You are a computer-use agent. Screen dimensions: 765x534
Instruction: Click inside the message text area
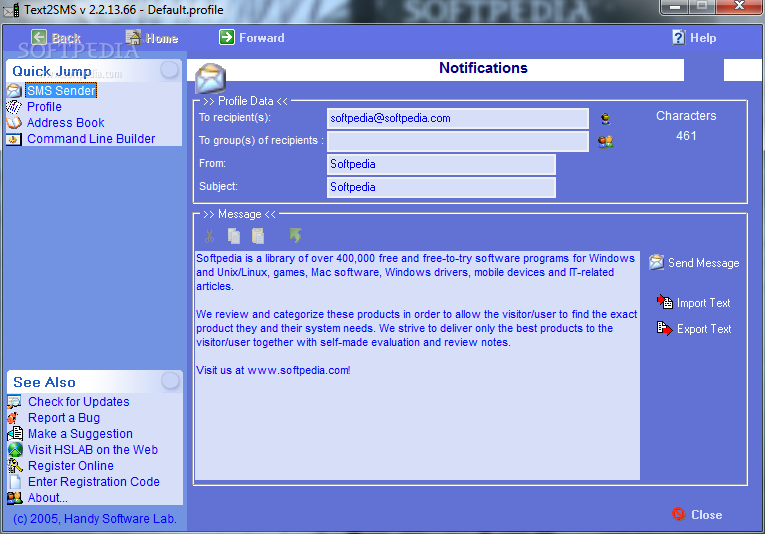click(x=417, y=365)
